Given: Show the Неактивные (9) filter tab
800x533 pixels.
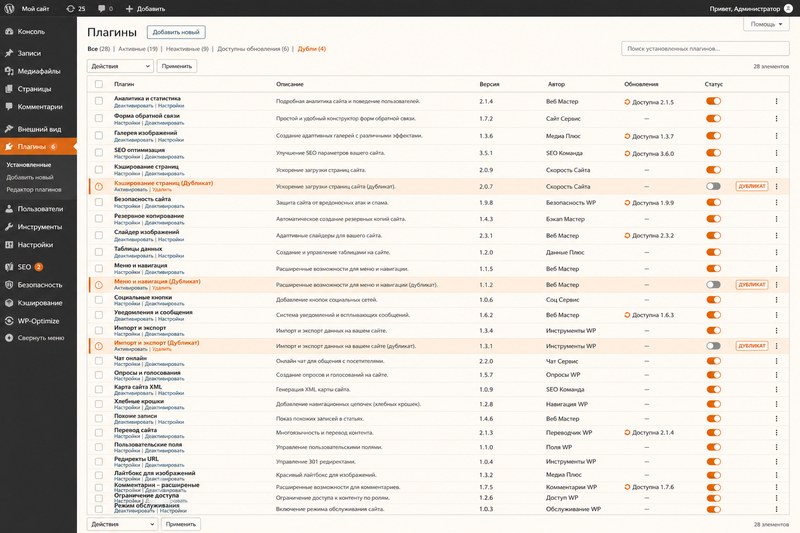Looking at the screenshot, I should click(x=187, y=49).
